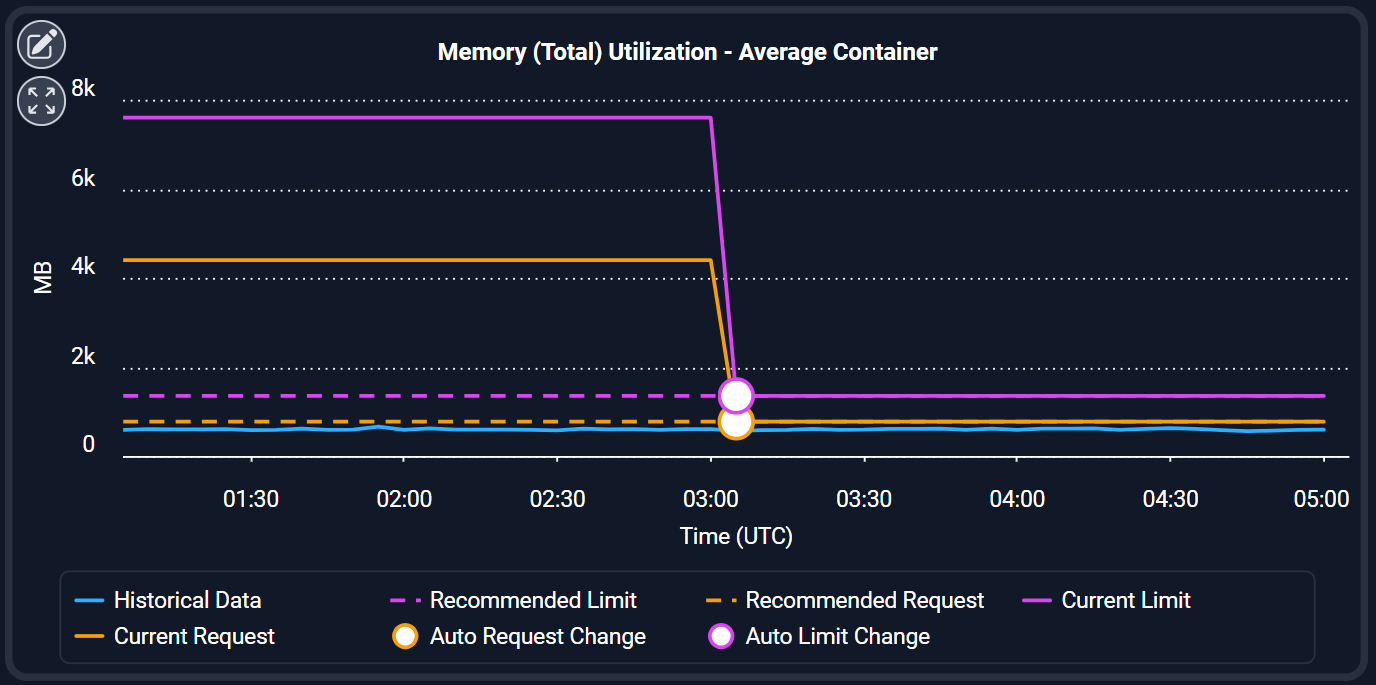Click the 05:00 time axis label
Image resolution: width=1376 pixels, height=685 pixels.
(1322, 499)
